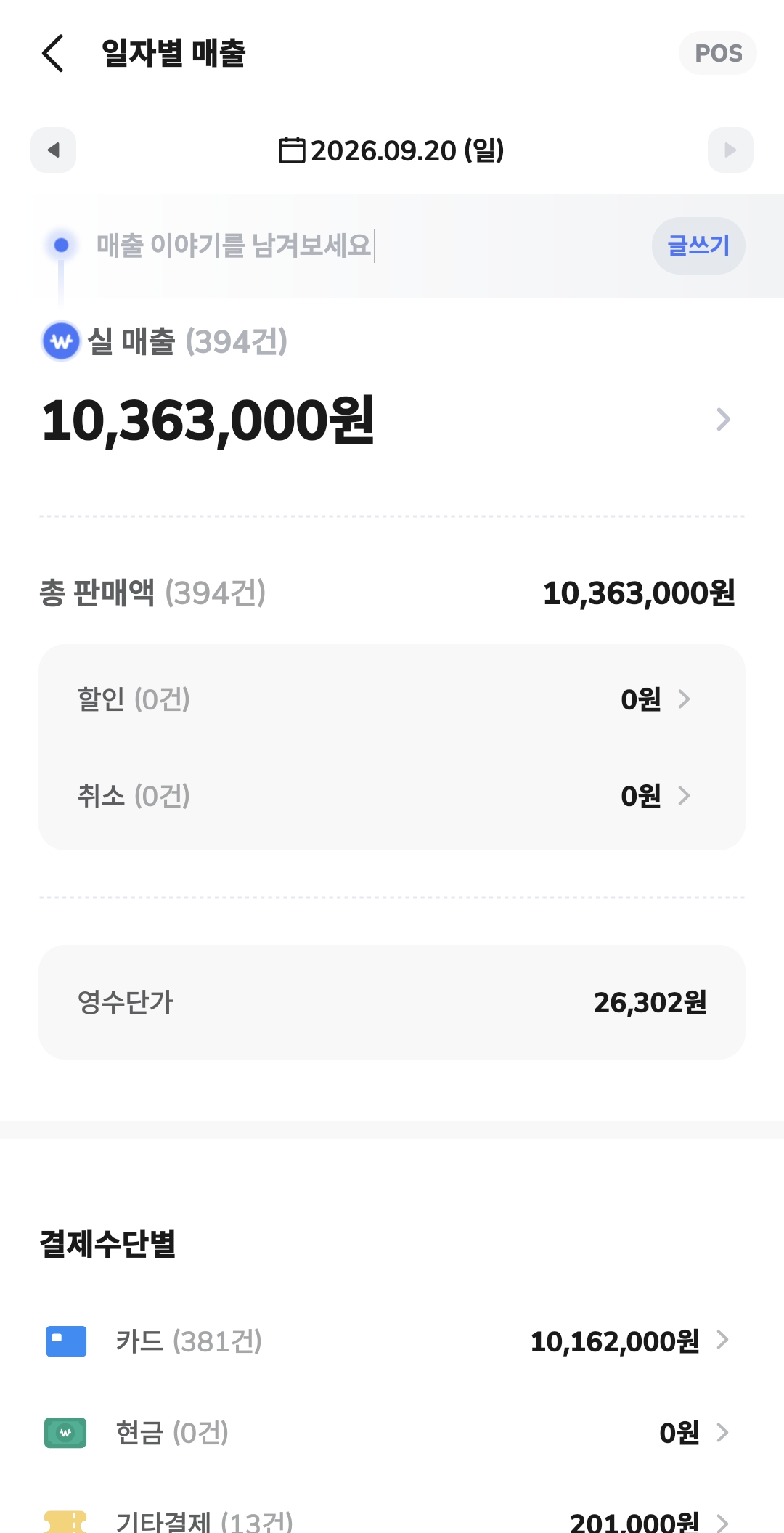Image resolution: width=784 pixels, height=1533 pixels.
Task: Tap the blue card payment icon
Action: click(x=66, y=1341)
